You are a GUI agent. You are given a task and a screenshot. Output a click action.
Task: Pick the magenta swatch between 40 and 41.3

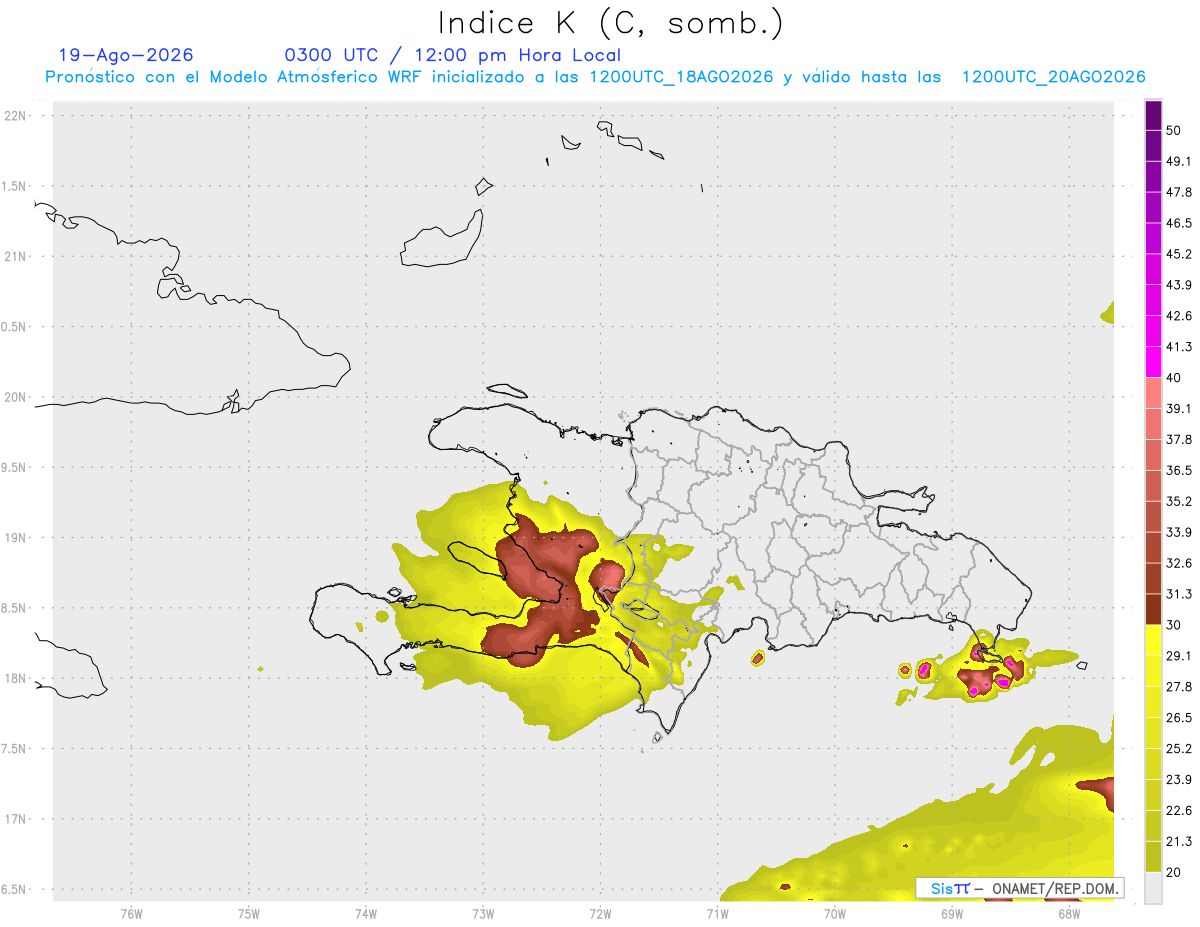coord(1153,363)
